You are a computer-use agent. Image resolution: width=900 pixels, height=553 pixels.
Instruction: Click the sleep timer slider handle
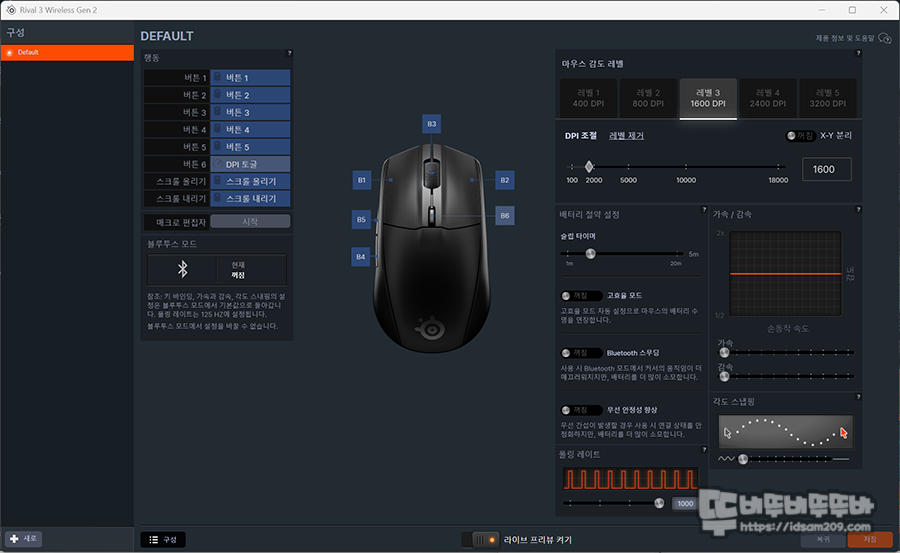click(590, 254)
